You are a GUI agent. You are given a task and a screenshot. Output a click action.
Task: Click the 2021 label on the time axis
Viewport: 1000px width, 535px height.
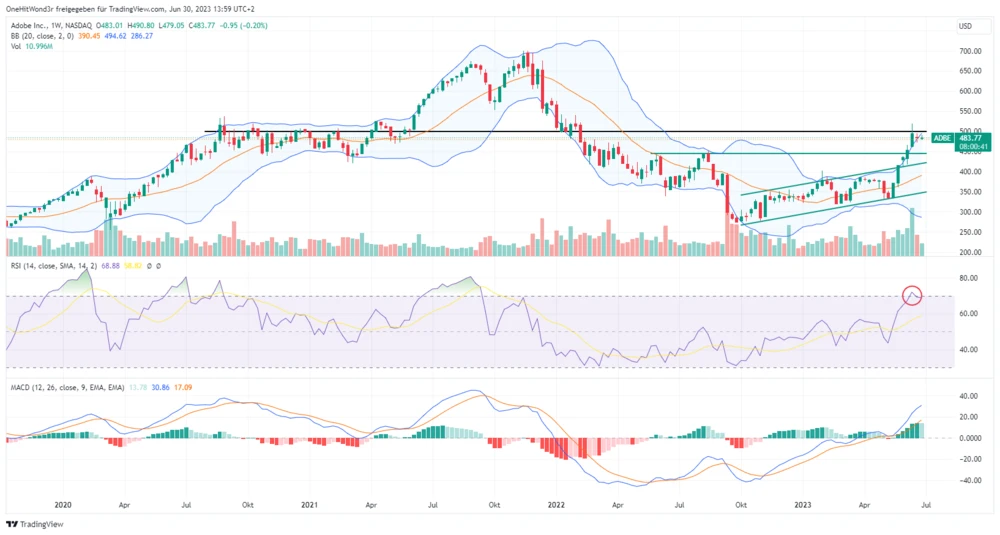pyautogui.click(x=309, y=506)
